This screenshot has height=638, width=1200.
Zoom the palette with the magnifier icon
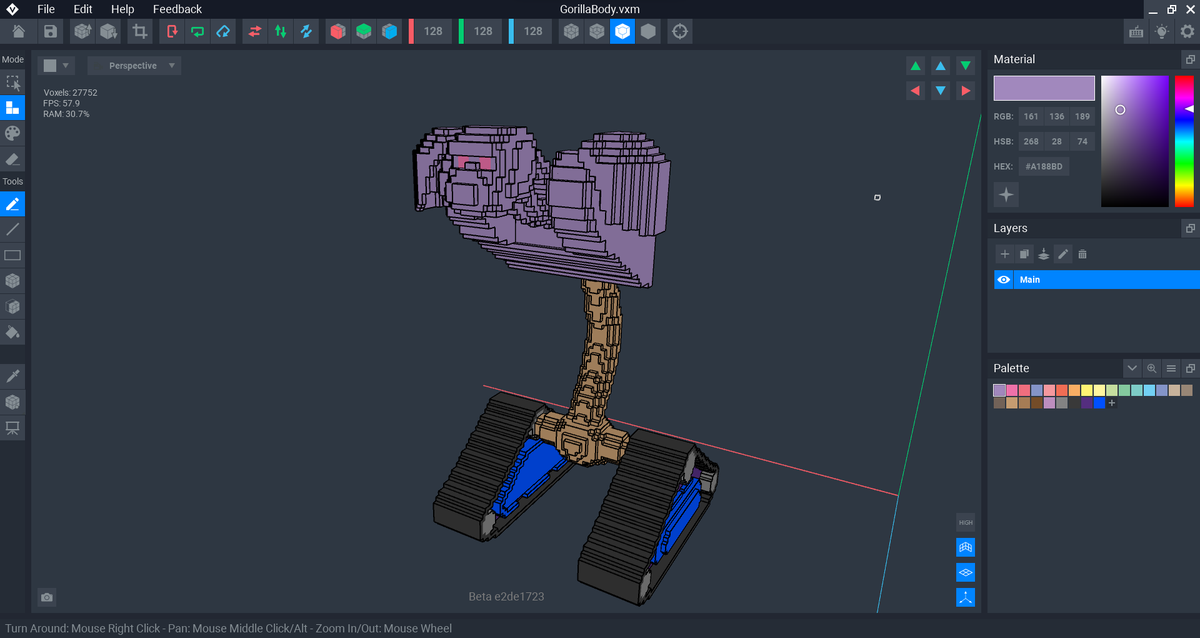coord(1152,369)
